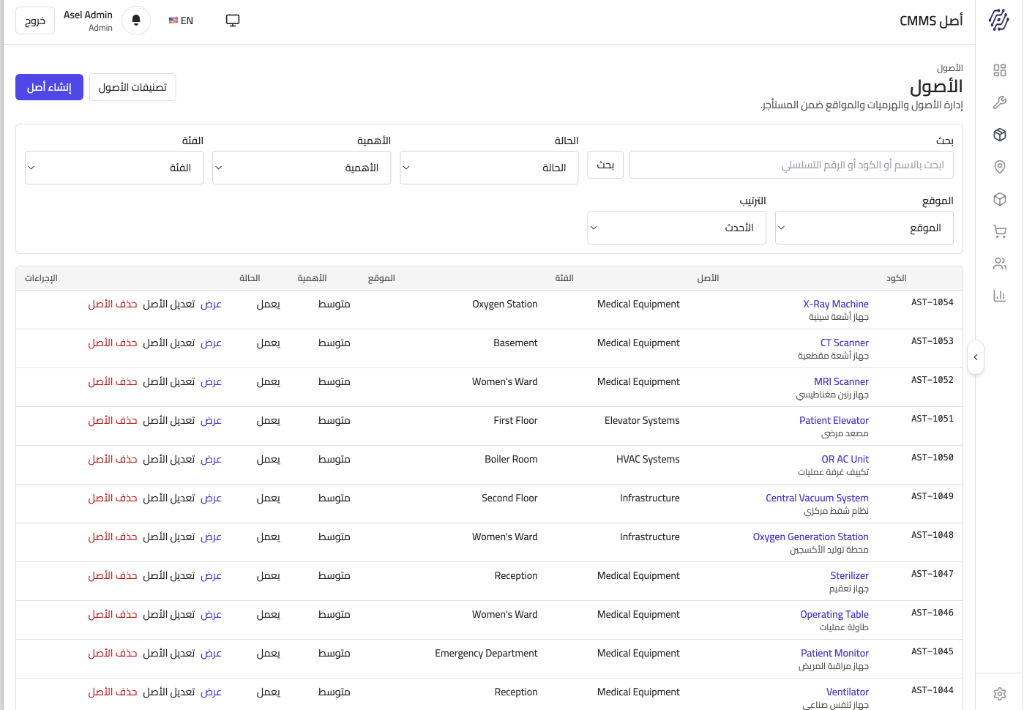Open the wrench maintenance icon in sidebar
Image resolution: width=1024 pixels, height=710 pixels.
[x=999, y=102]
